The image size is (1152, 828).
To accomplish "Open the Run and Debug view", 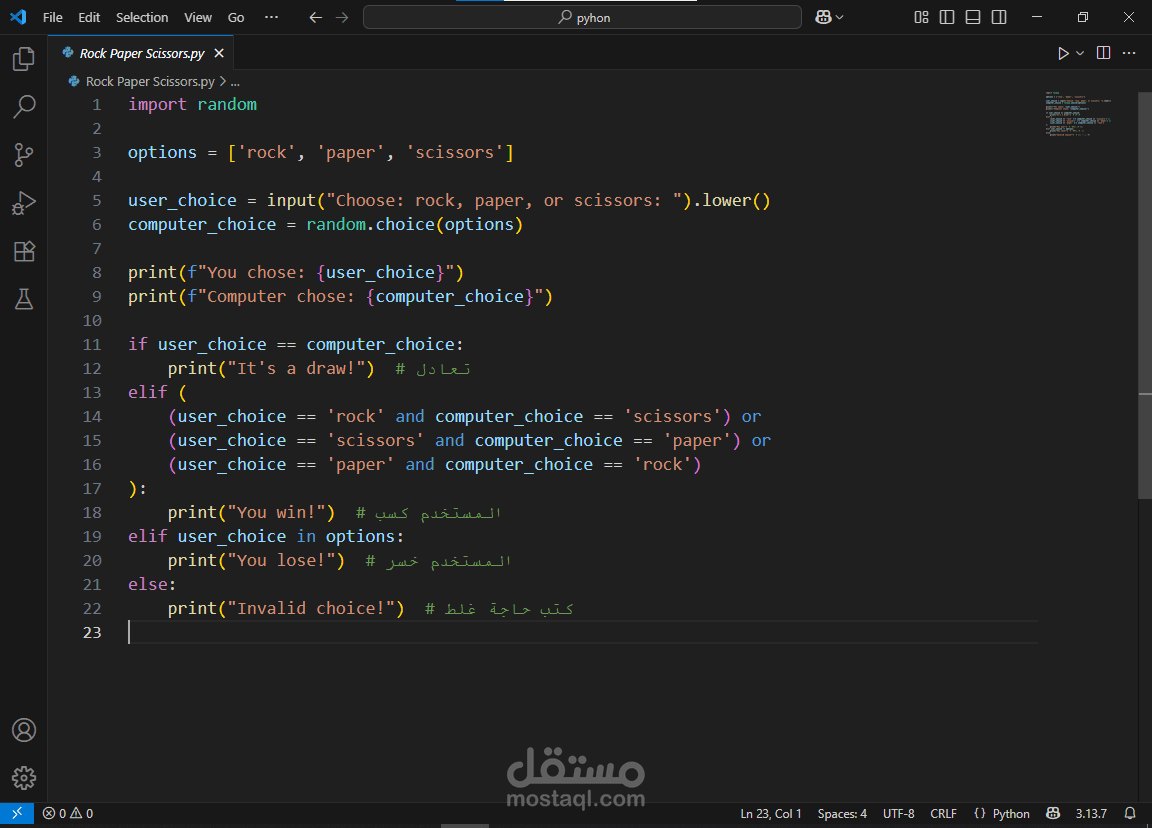I will tap(24, 203).
